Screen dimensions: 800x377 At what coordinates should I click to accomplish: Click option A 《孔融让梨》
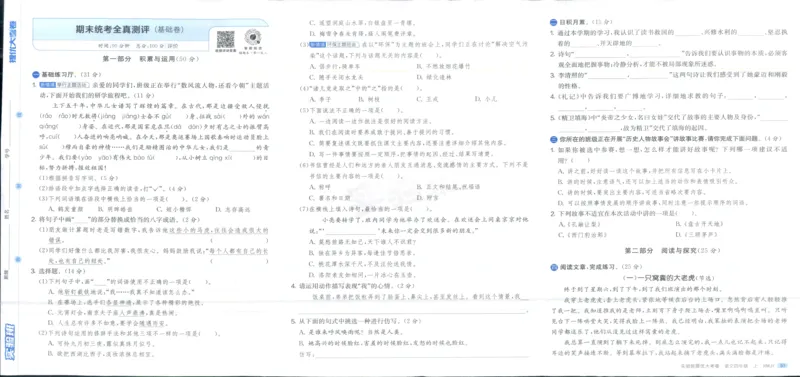point(580,223)
